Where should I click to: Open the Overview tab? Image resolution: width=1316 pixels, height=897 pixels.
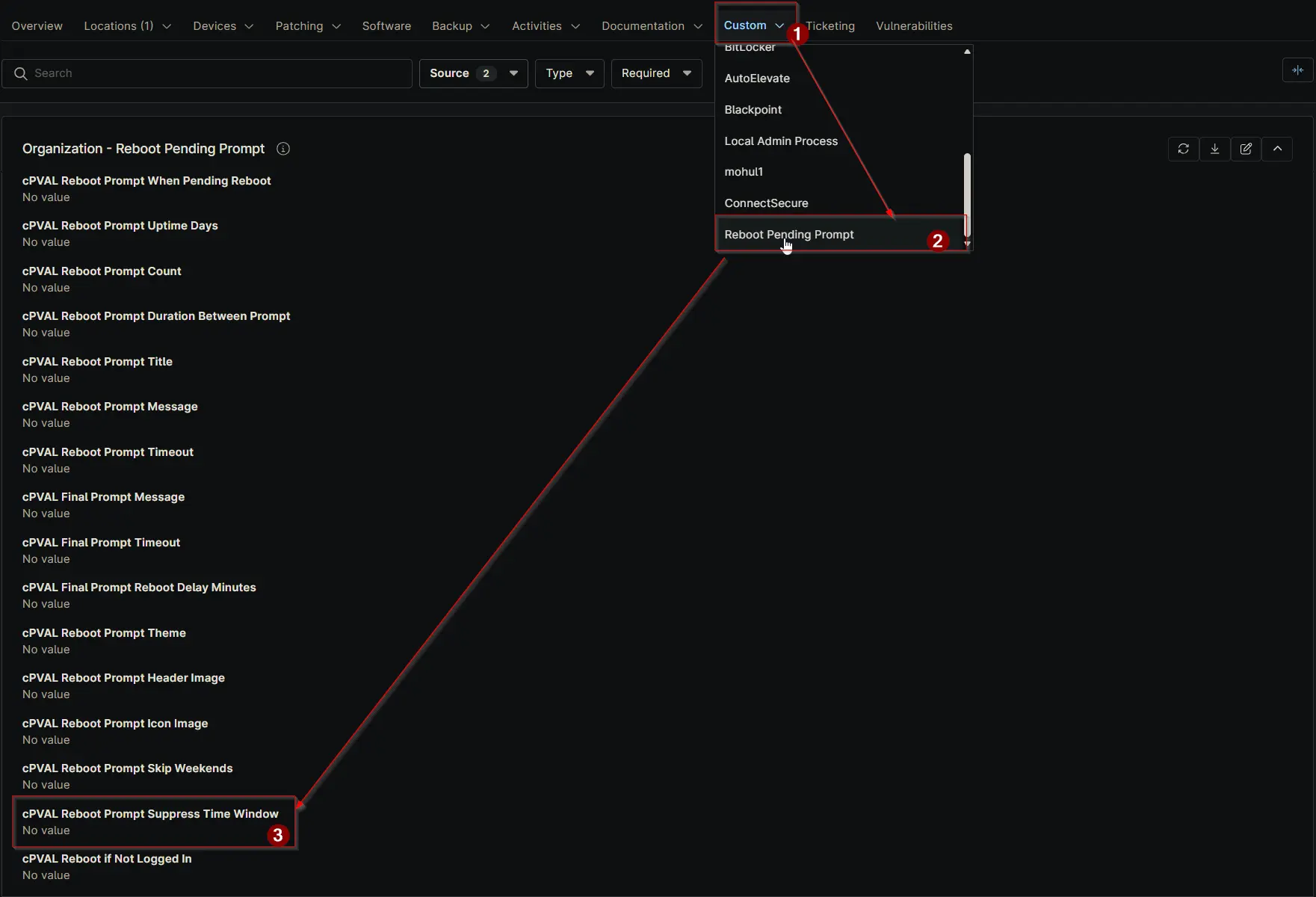pyautogui.click(x=37, y=26)
